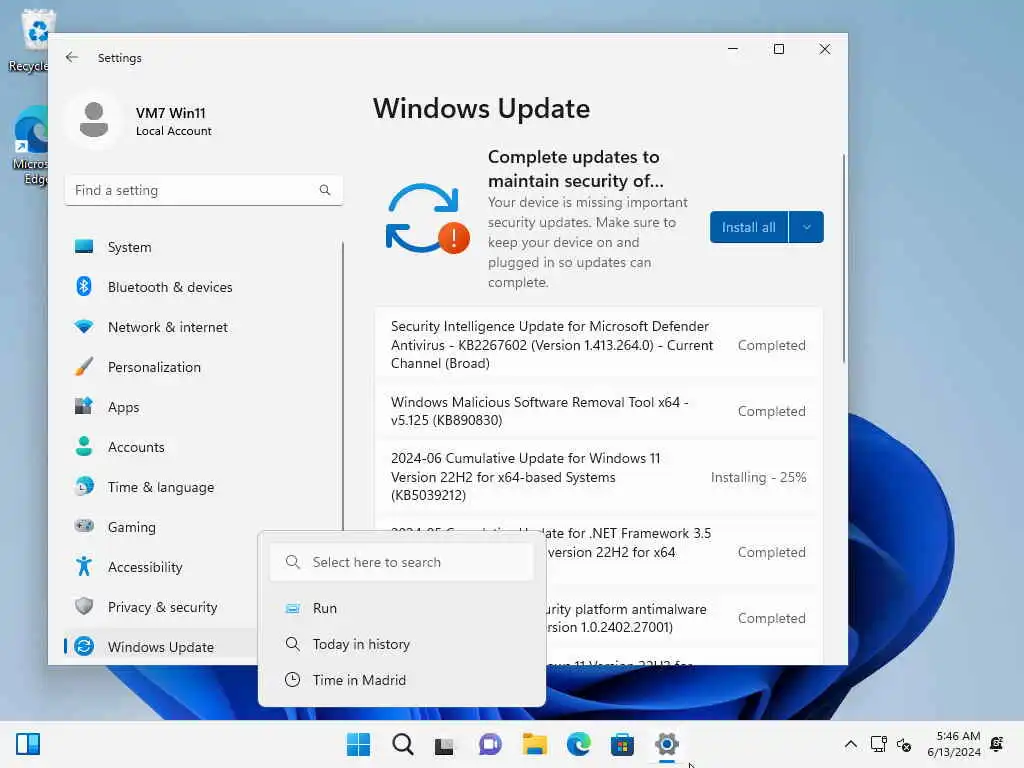Screen dimensions: 1024x768
Task: Click the Settings back arrow
Action: [72, 57]
